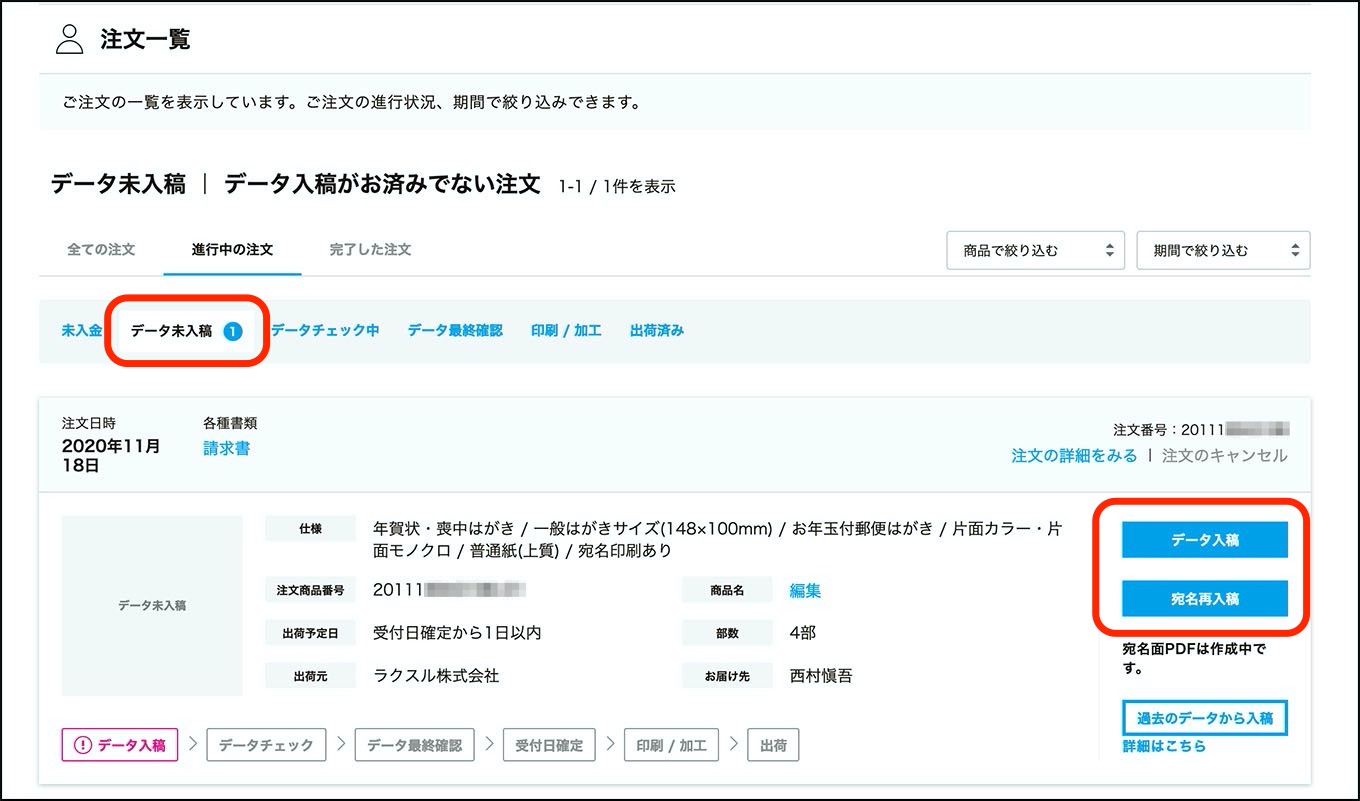Open the 請求書 link
Viewport: 1360px width, 801px height.
[x=227, y=449]
